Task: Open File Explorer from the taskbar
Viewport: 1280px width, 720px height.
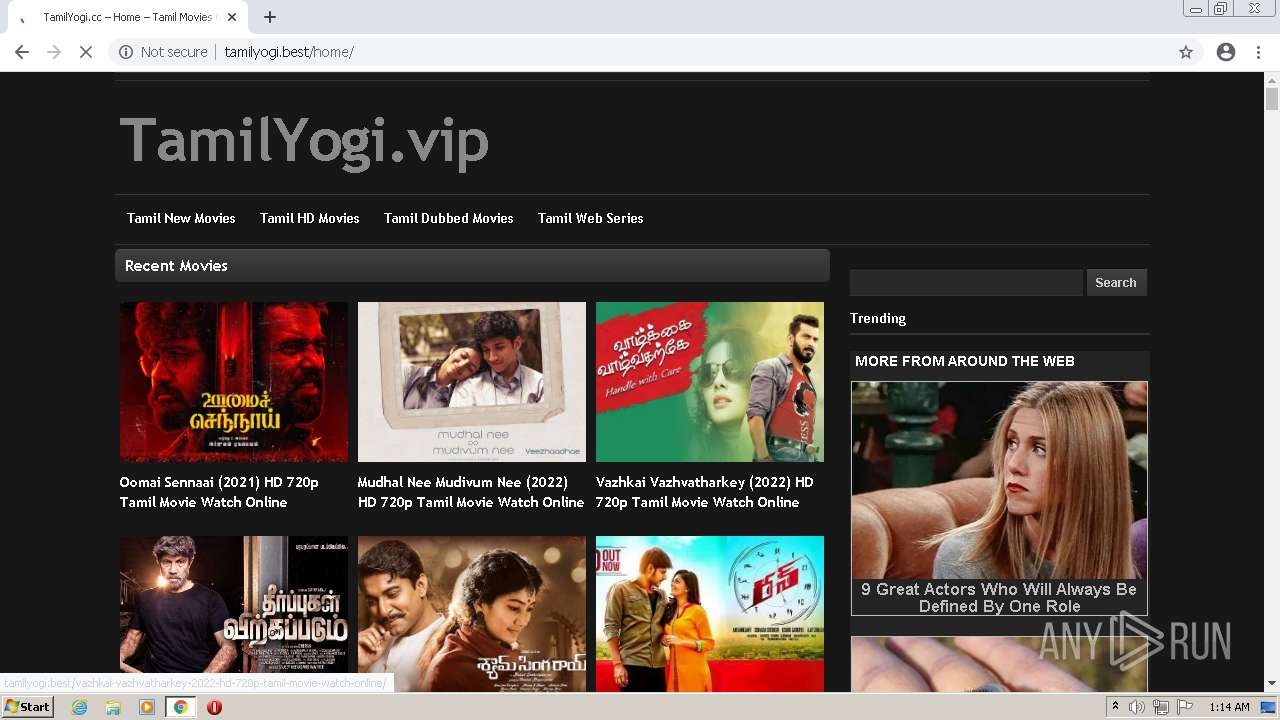Action: [113, 707]
